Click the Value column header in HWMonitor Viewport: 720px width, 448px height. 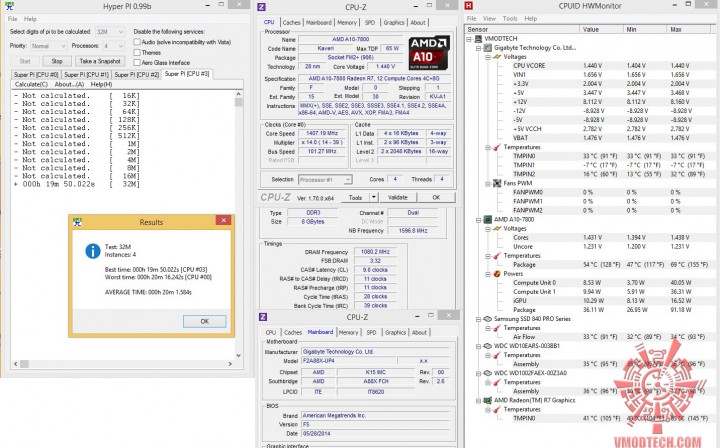(x=601, y=29)
